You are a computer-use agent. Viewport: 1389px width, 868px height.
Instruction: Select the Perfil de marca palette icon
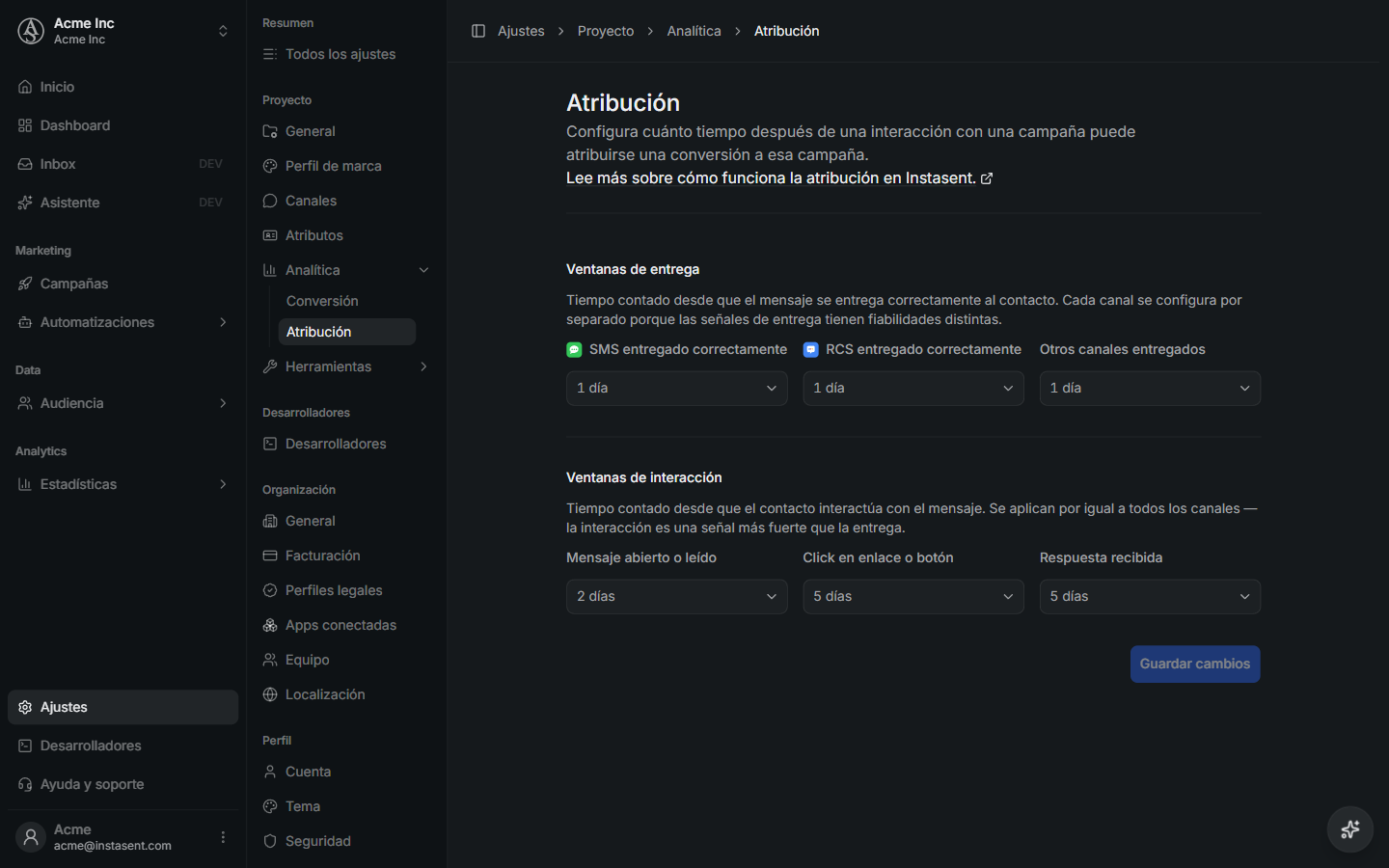[270, 166]
